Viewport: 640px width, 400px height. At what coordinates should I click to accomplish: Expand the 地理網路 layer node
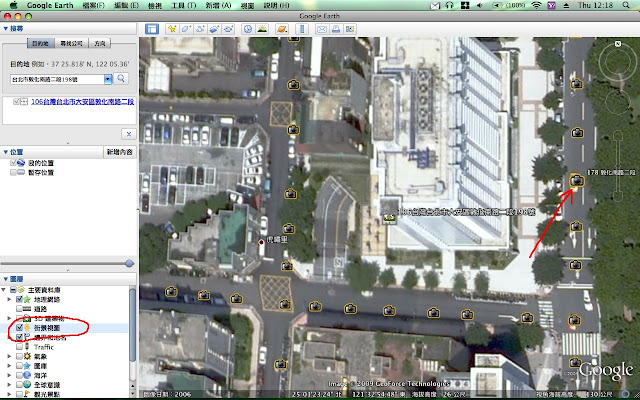click(9, 299)
